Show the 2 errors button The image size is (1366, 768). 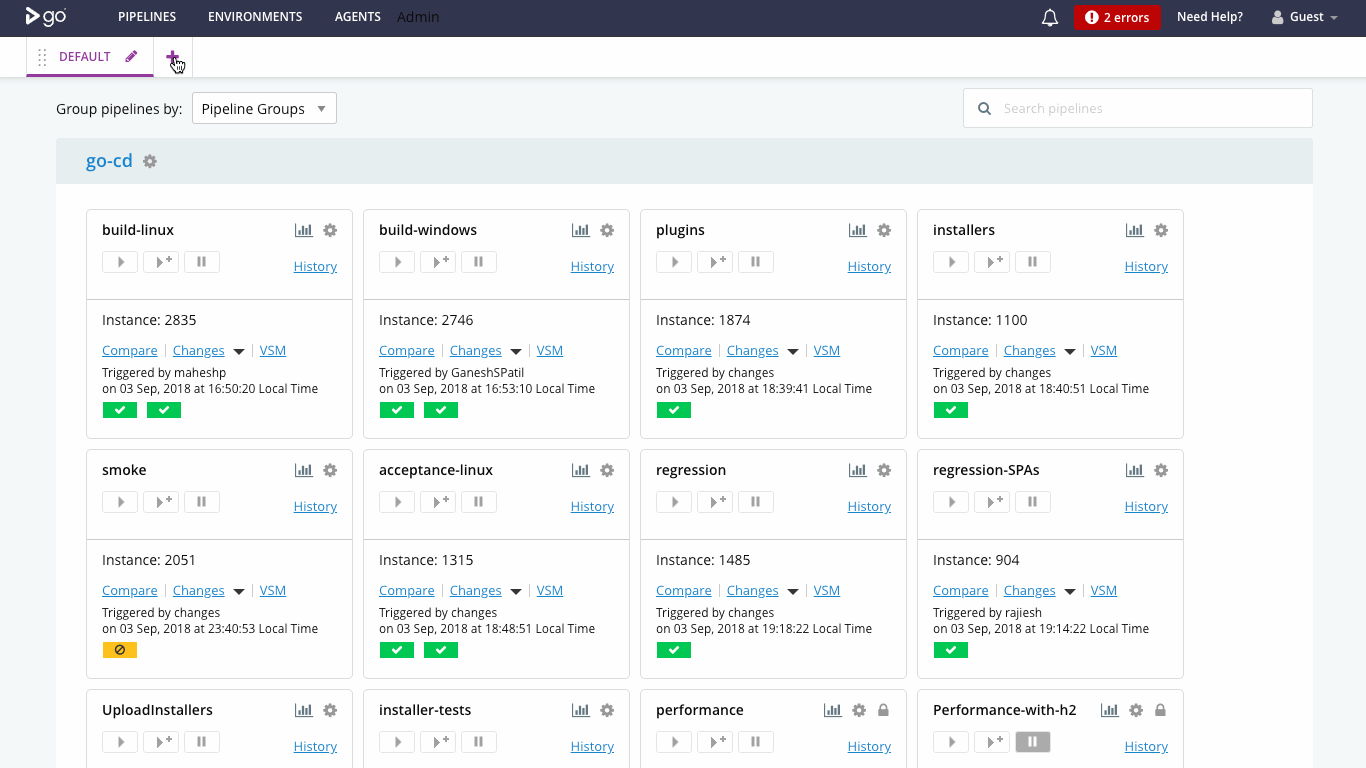(1117, 17)
